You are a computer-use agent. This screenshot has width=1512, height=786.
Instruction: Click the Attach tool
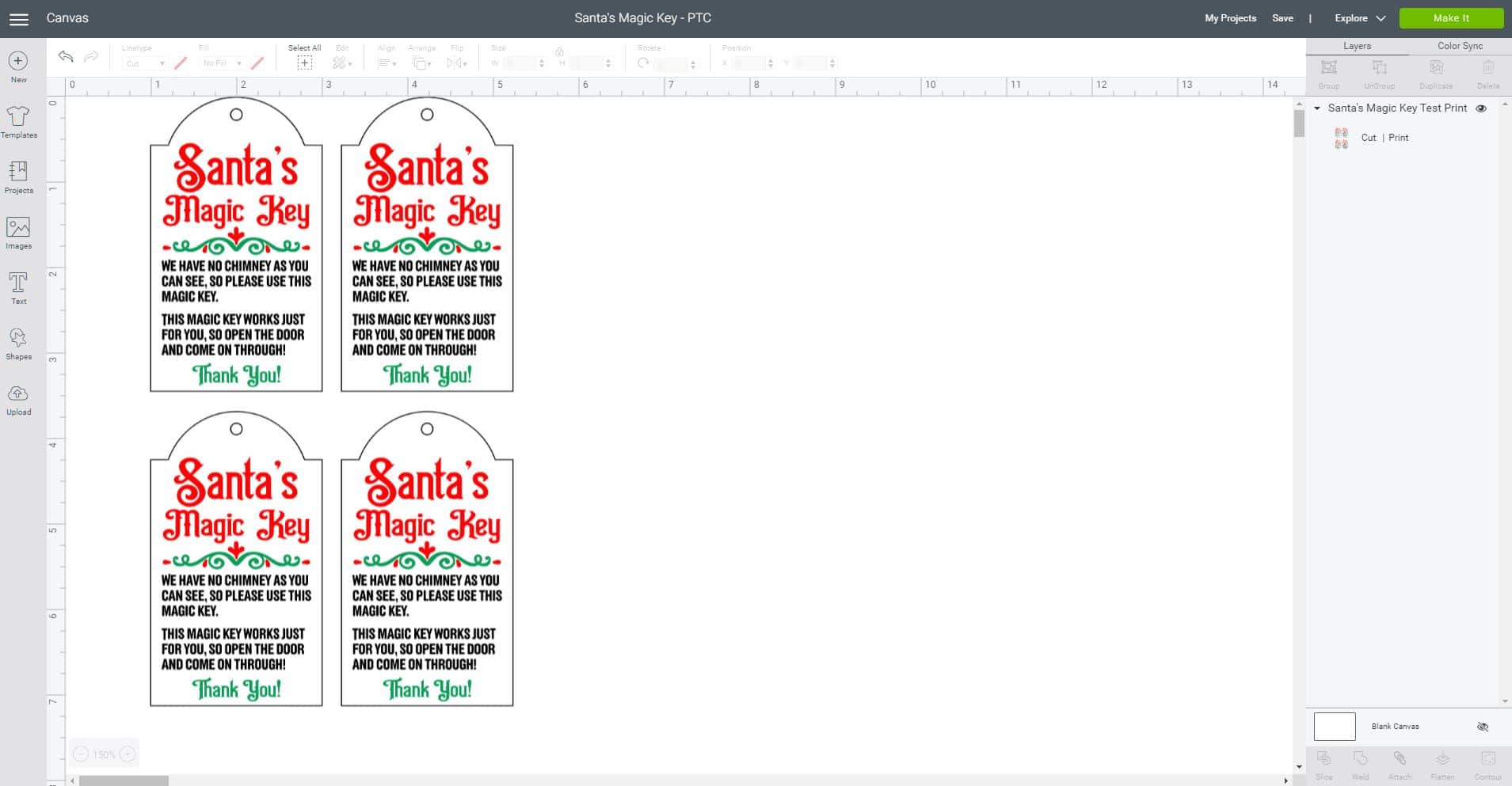pyautogui.click(x=1400, y=765)
